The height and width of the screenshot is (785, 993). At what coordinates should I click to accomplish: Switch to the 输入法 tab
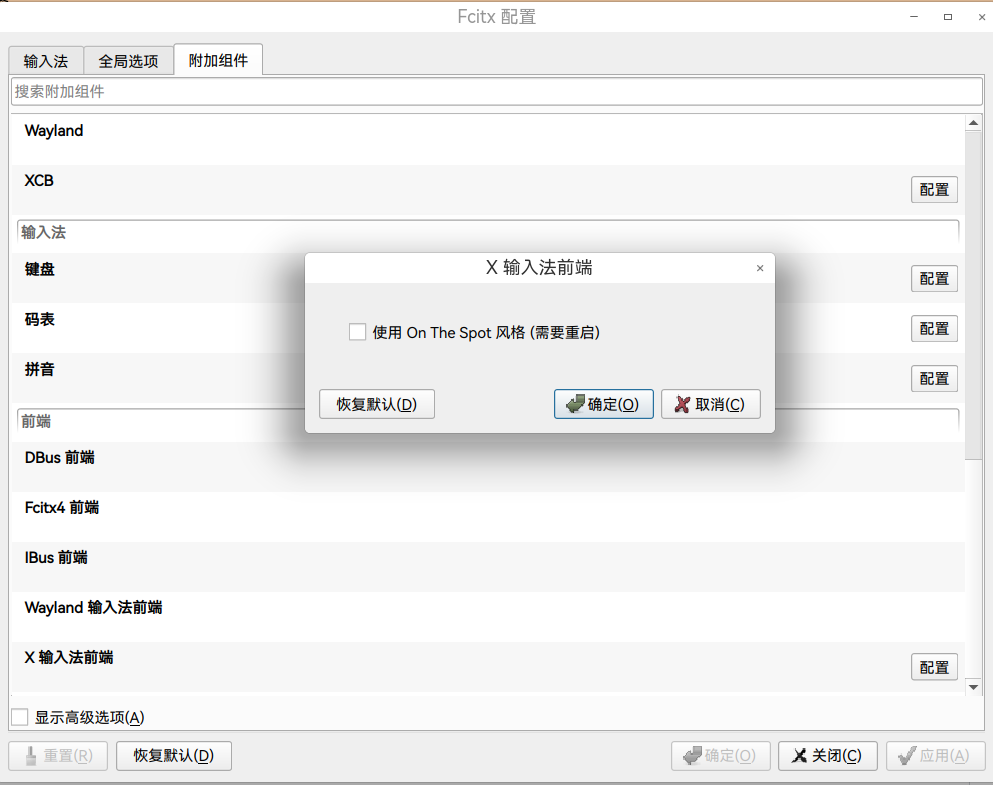(x=46, y=61)
